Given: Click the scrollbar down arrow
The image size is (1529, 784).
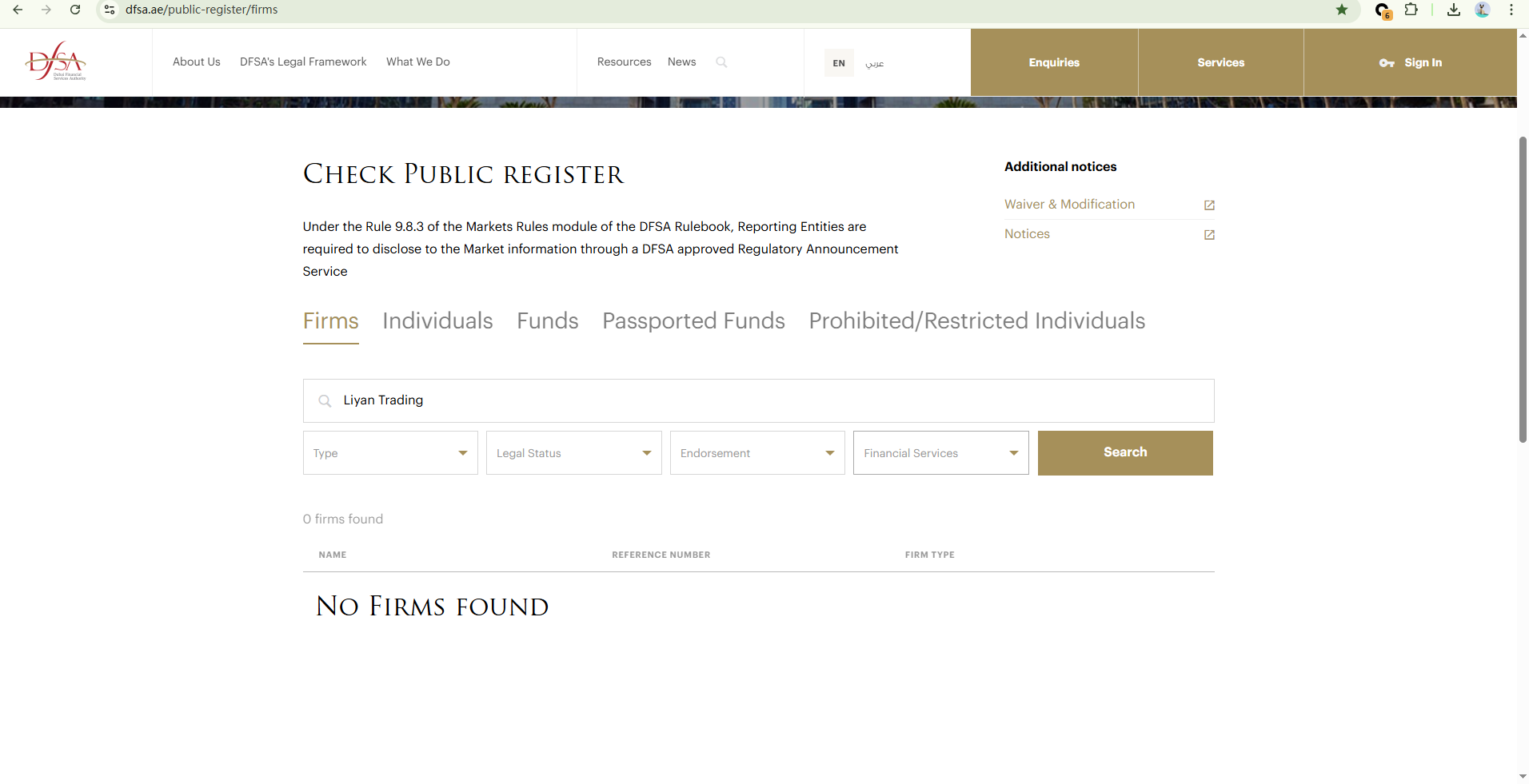Looking at the screenshot, I should click(x=1523, y=776).
